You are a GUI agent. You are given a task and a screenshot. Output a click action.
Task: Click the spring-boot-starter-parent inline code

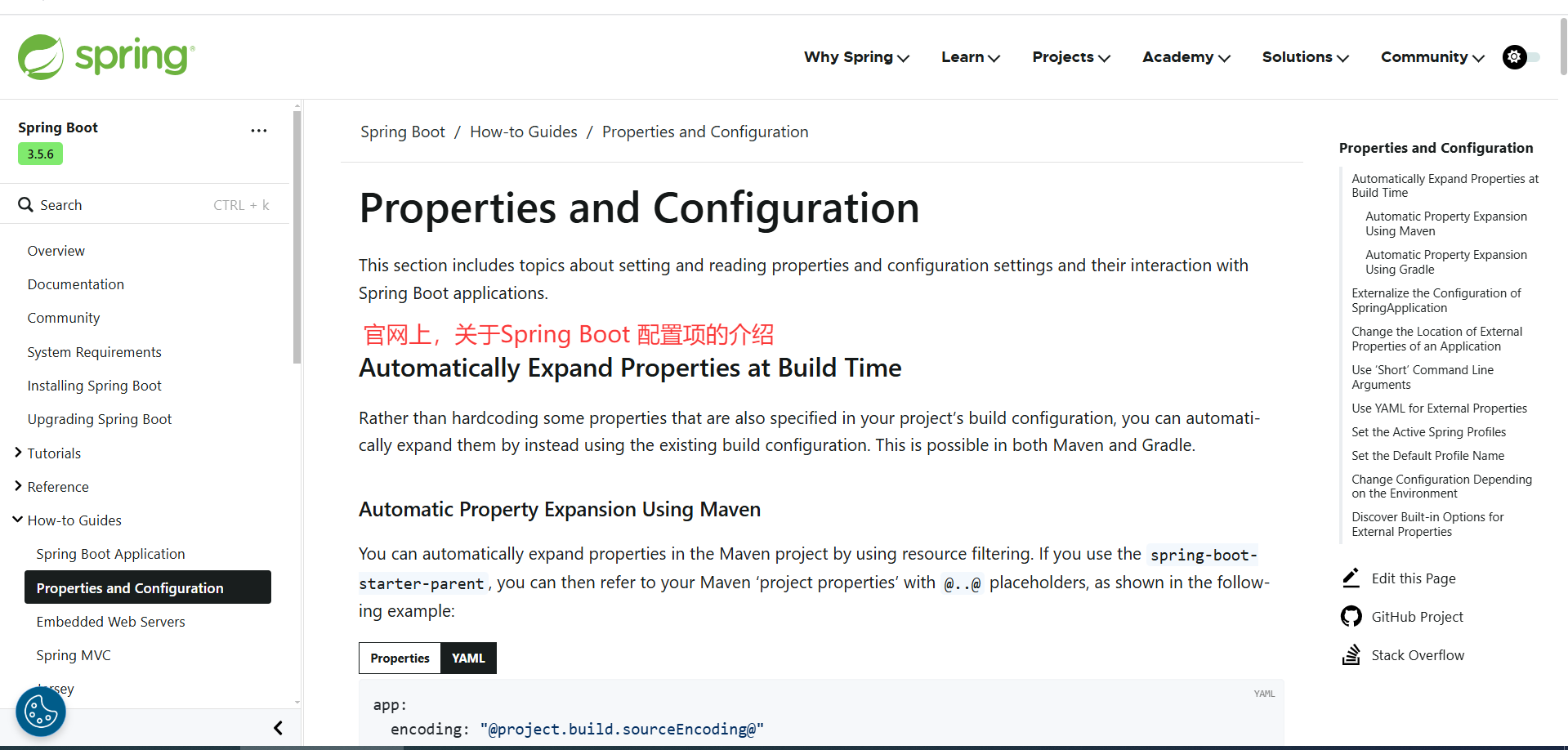click(1204, 556)
